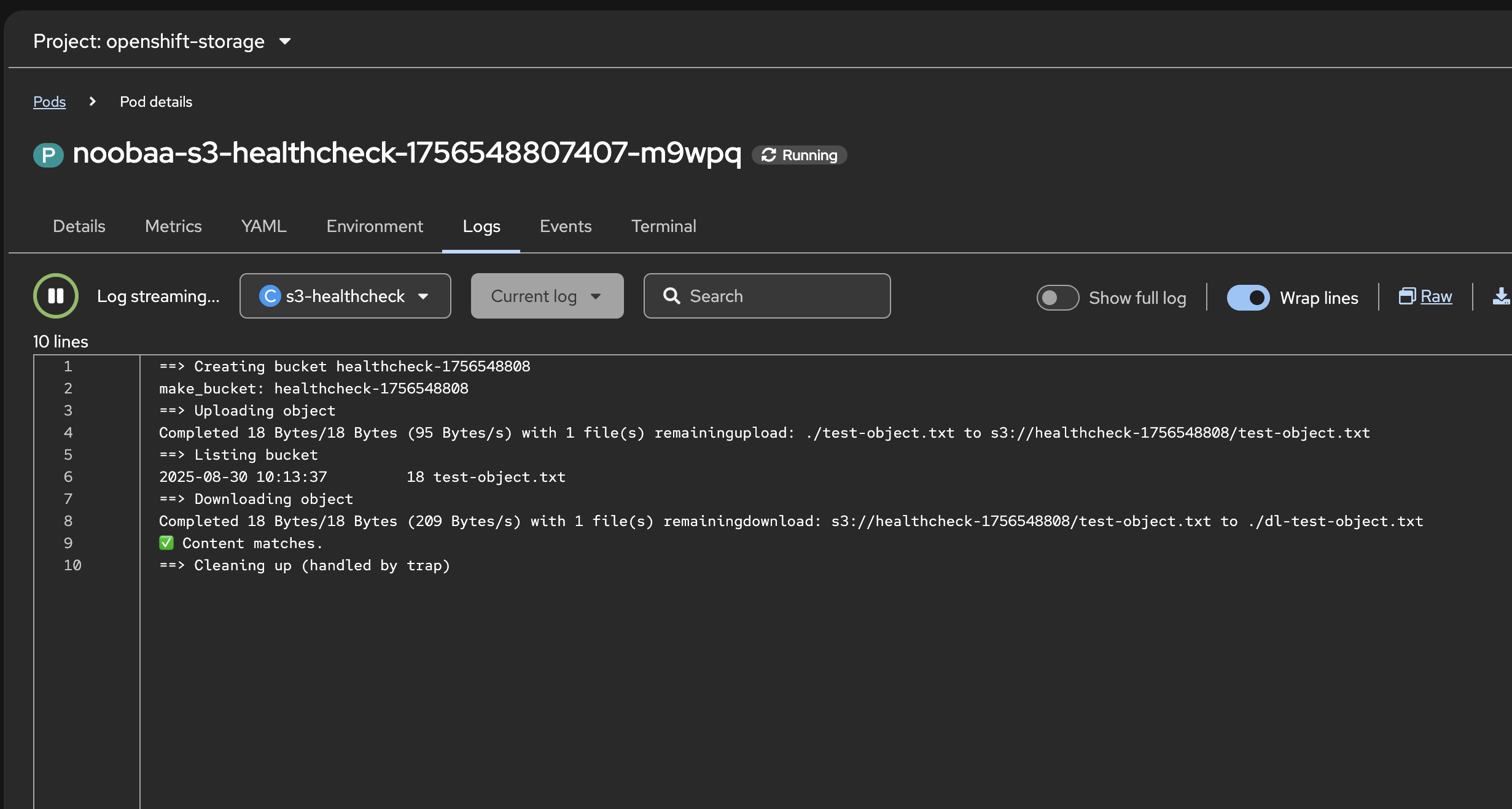The height and width of the screenshot is (809, 1512).
Task: Click the magnifier icon in Search
Action: (672, 296)
